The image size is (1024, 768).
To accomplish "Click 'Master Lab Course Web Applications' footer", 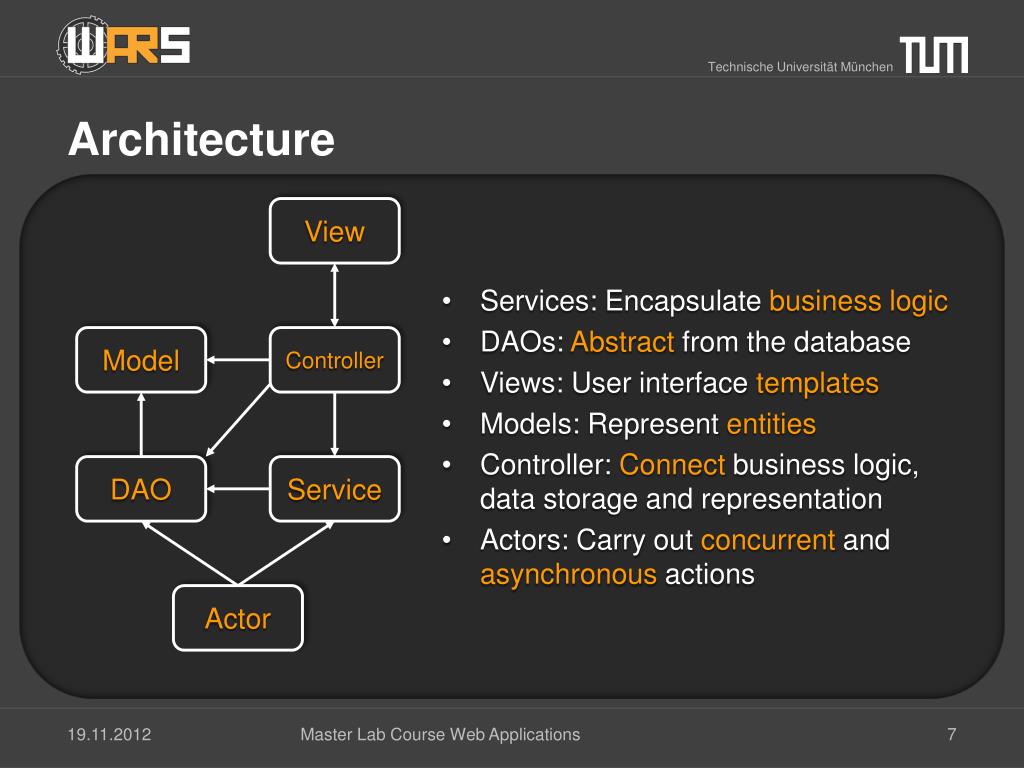I will pyautogui.click(x=440, y=734).
